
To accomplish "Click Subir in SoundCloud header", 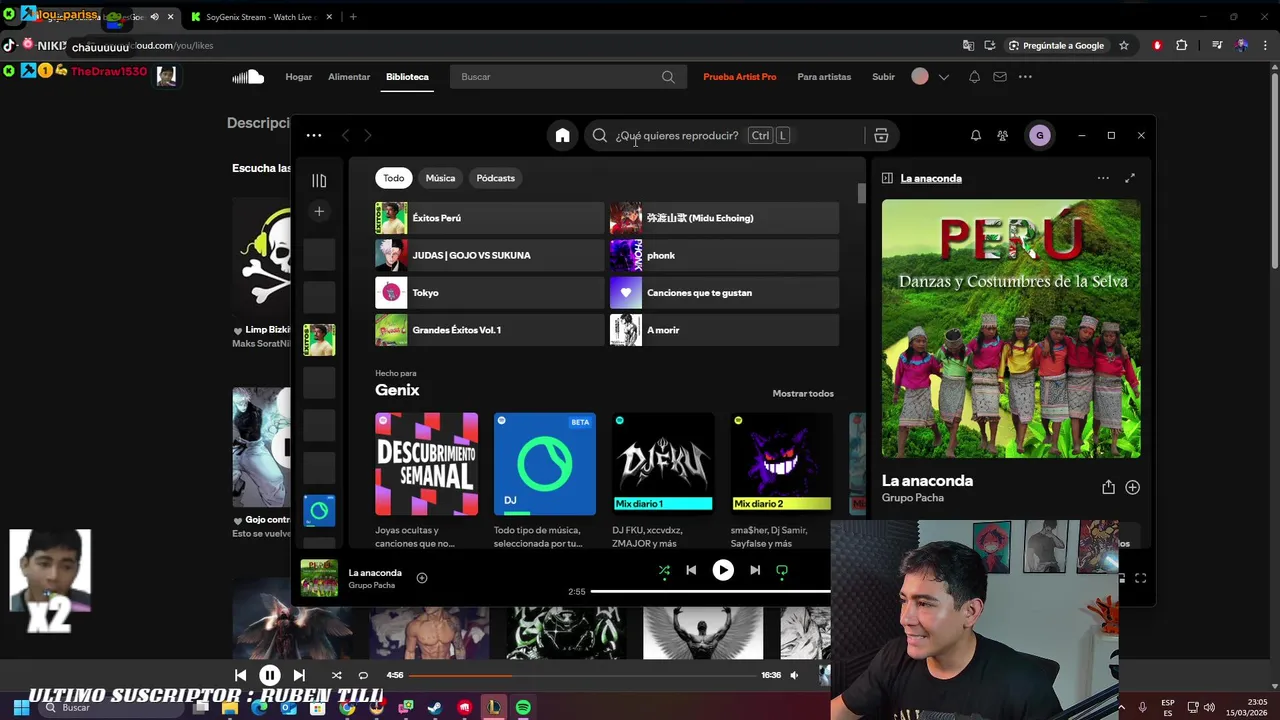I will click(883, 77).
